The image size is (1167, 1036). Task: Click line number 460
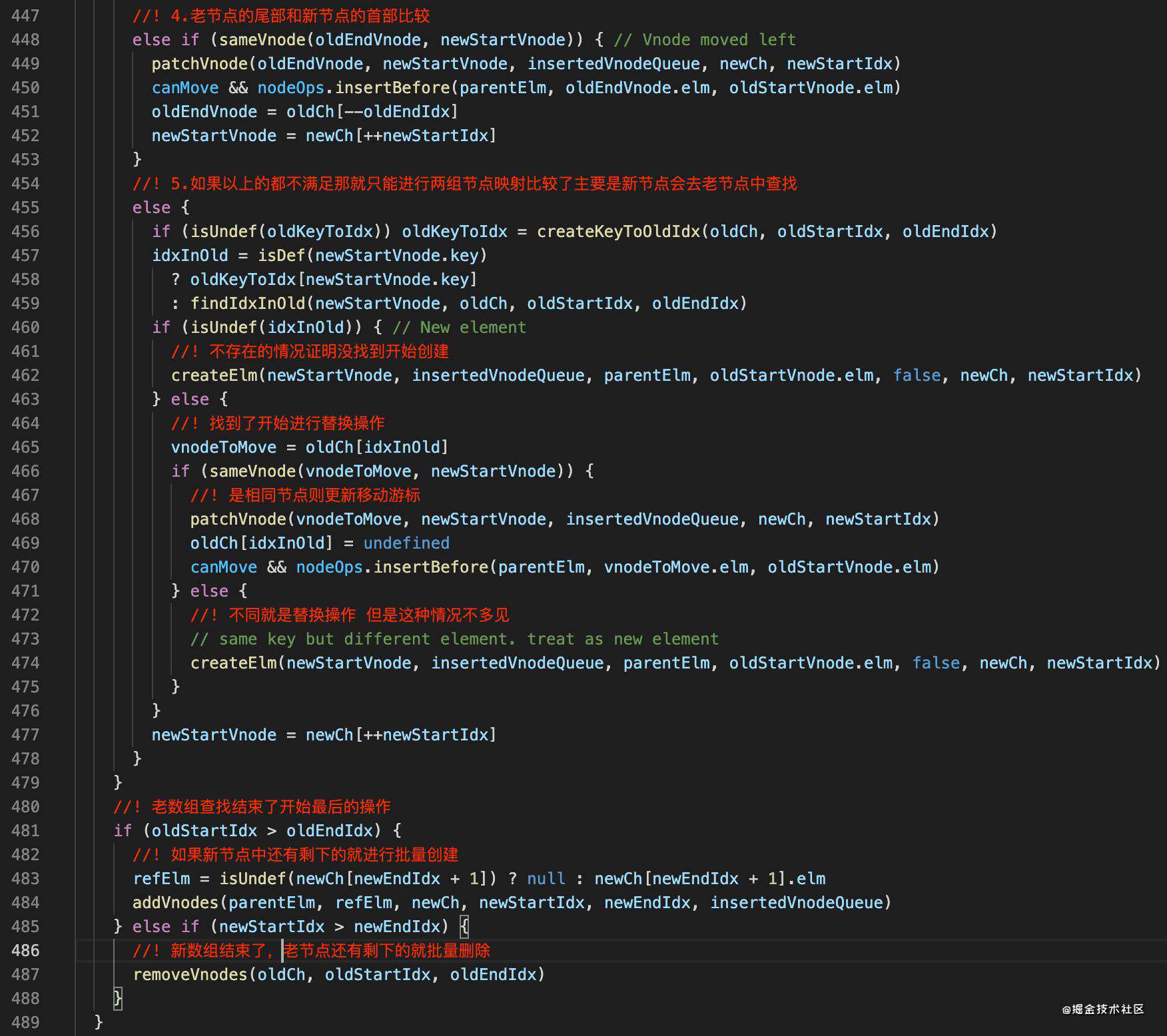pyautogui.click(x=25, y=327)
